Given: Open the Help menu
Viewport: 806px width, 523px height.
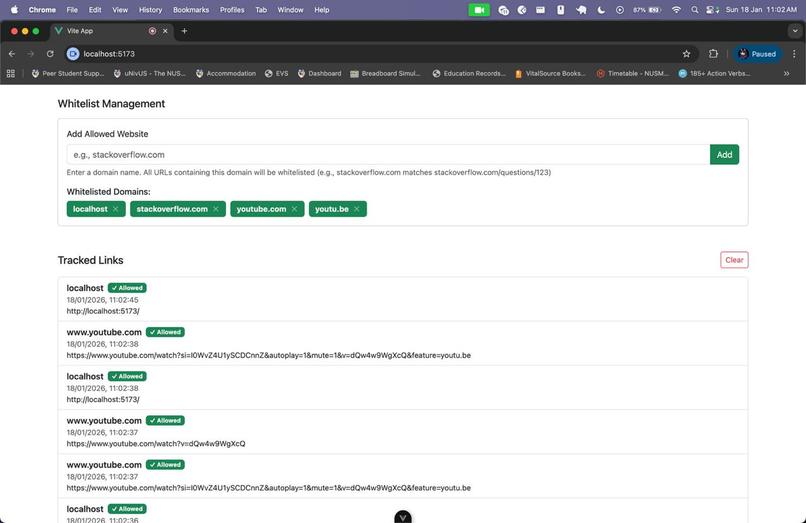Looking at the screenshot, I should point(322,10).
